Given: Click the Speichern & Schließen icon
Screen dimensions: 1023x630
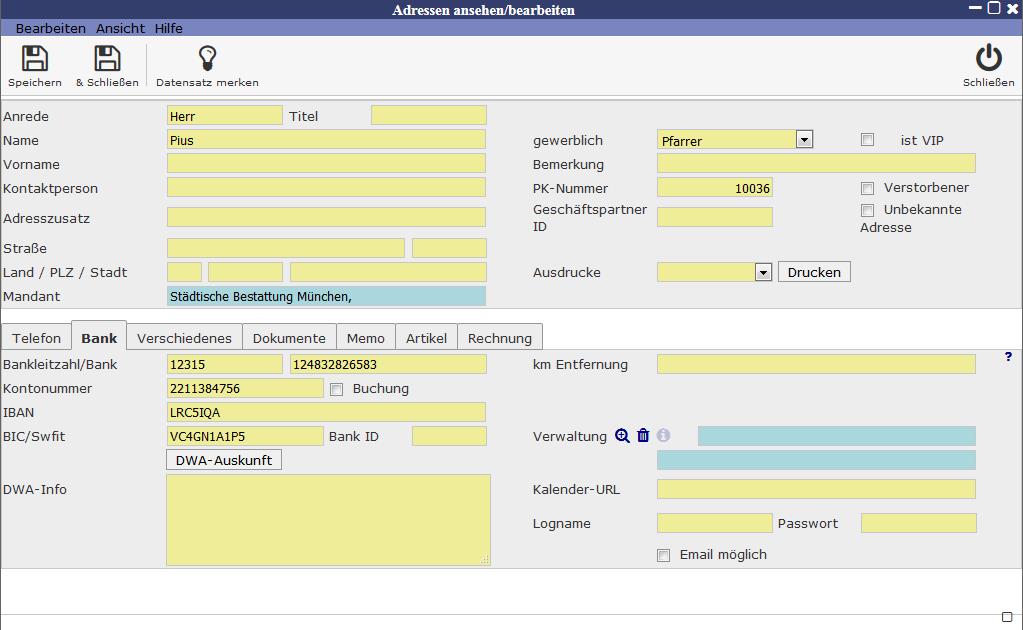Looking at the screenshot, I should [107, 59].
